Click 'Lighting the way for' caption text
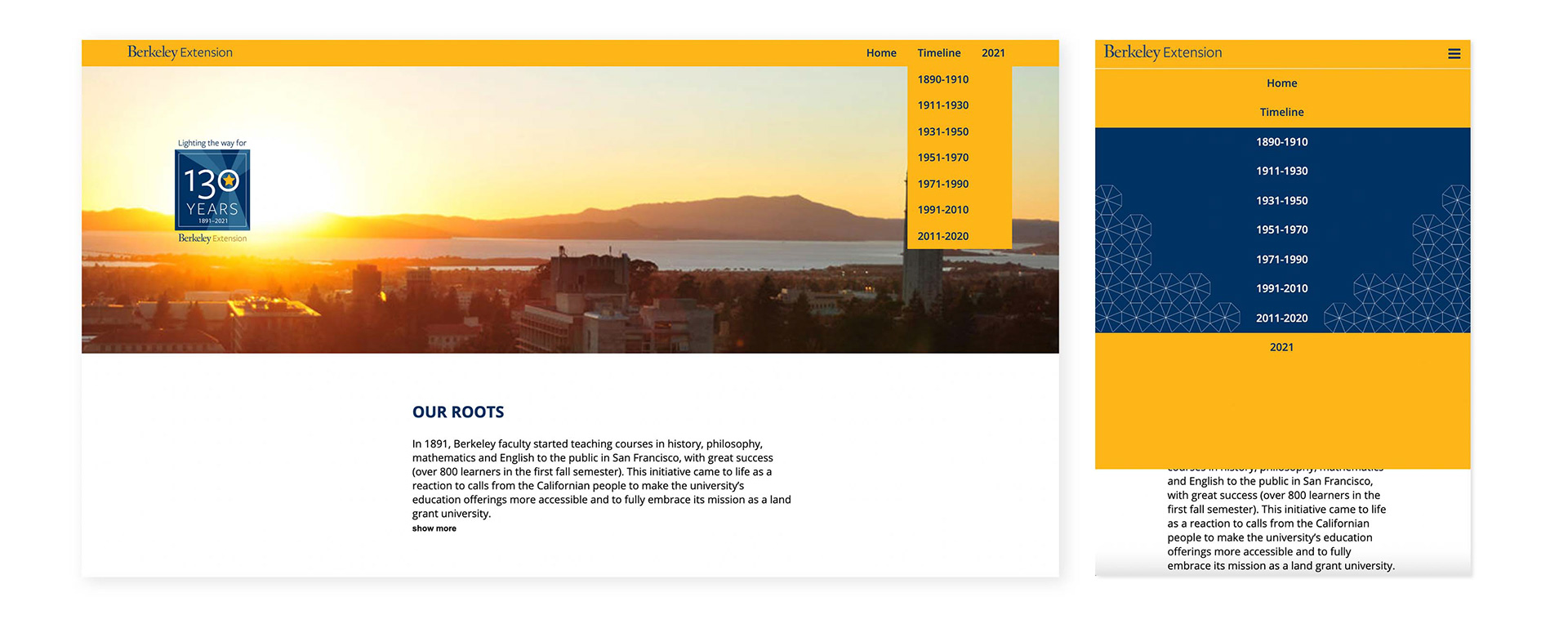Screen dimensions: 1568x637 pos(212,143)
